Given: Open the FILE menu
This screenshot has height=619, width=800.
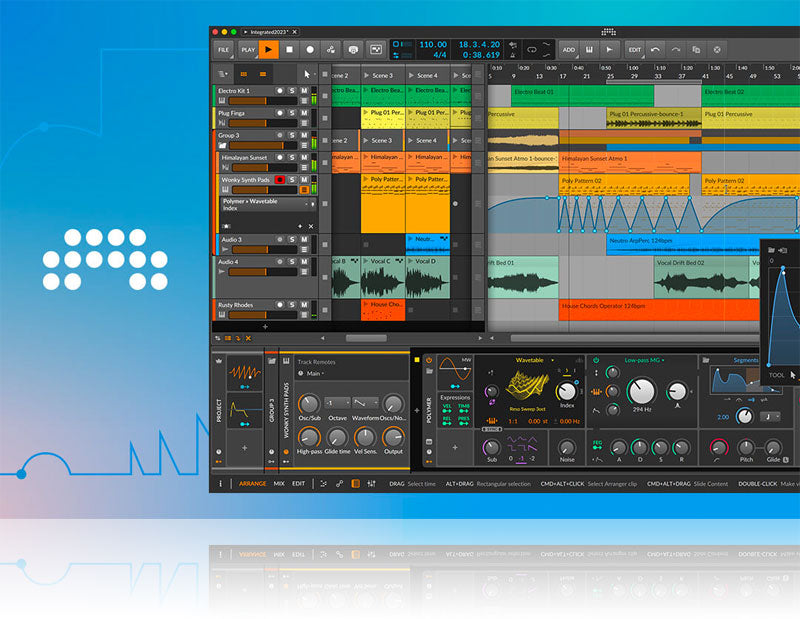Looking at the screenshot, I should coord(223,49).
